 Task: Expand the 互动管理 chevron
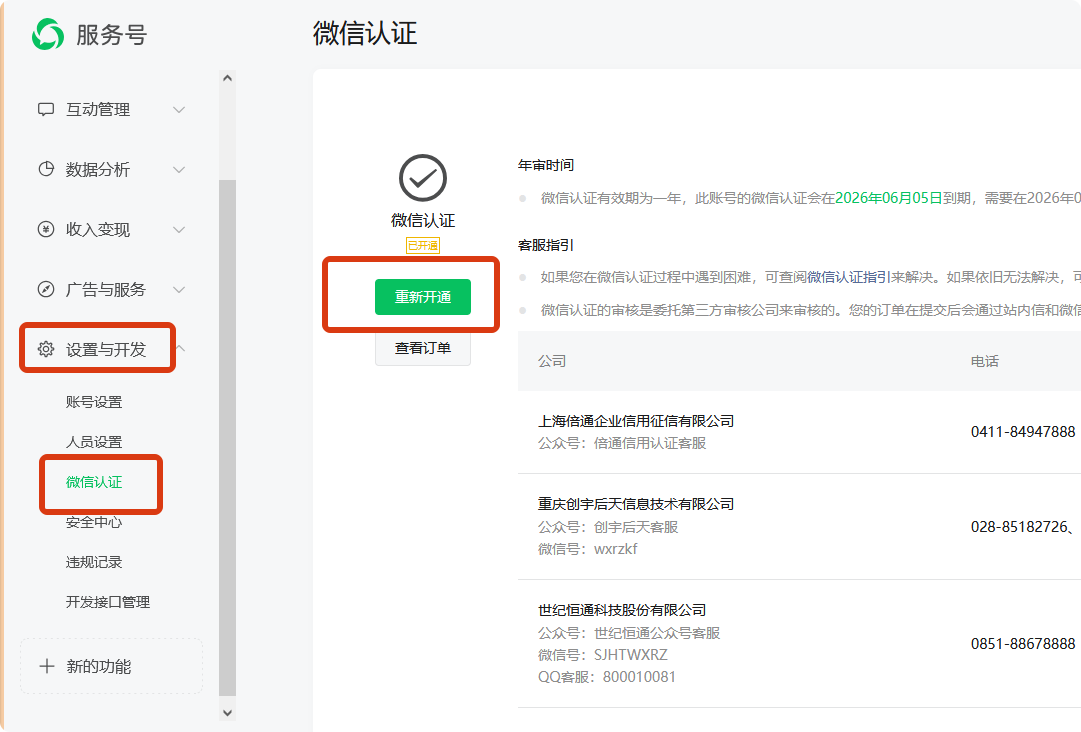tap(179, 110)
